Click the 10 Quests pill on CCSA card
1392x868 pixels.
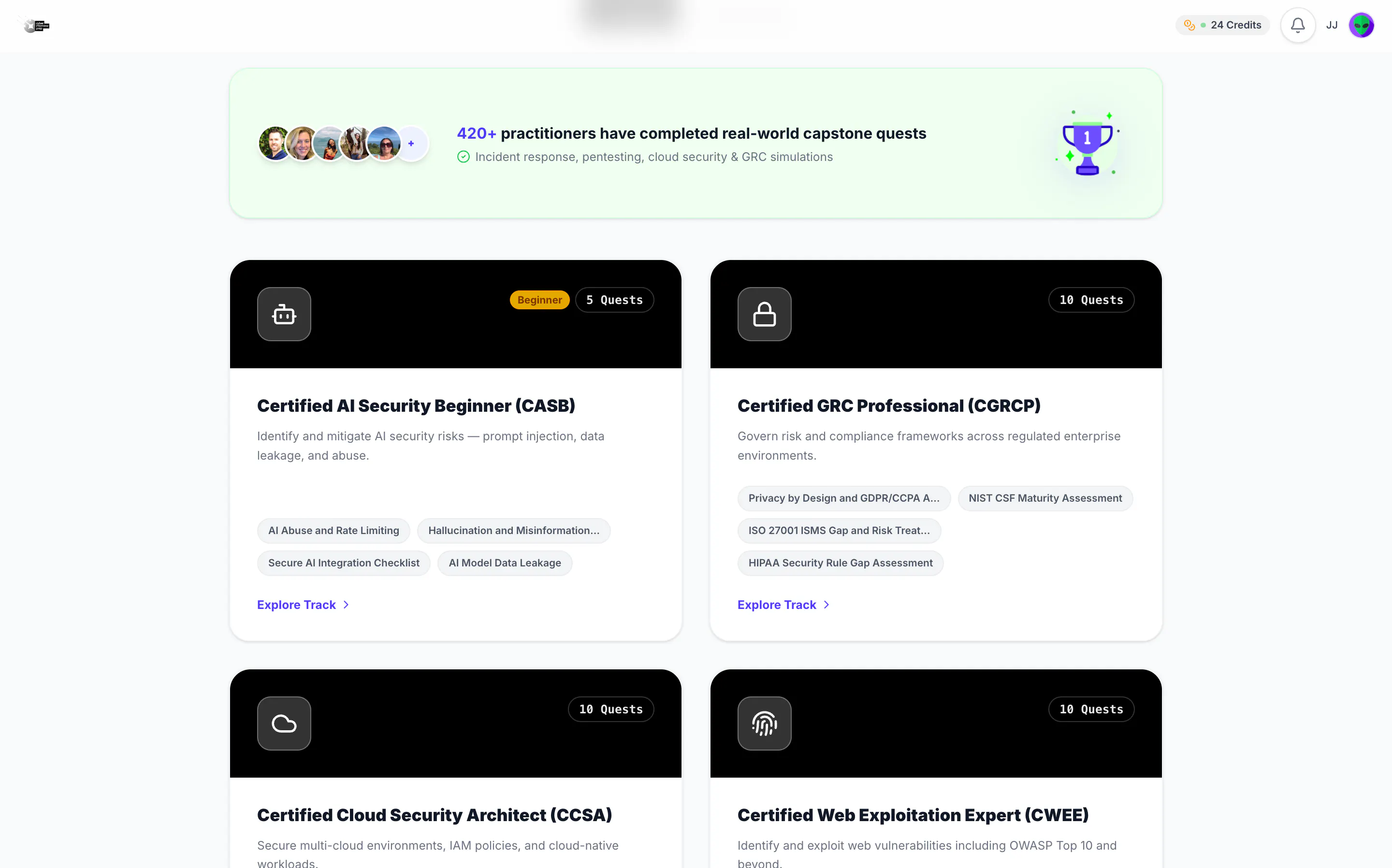[611, 709]
